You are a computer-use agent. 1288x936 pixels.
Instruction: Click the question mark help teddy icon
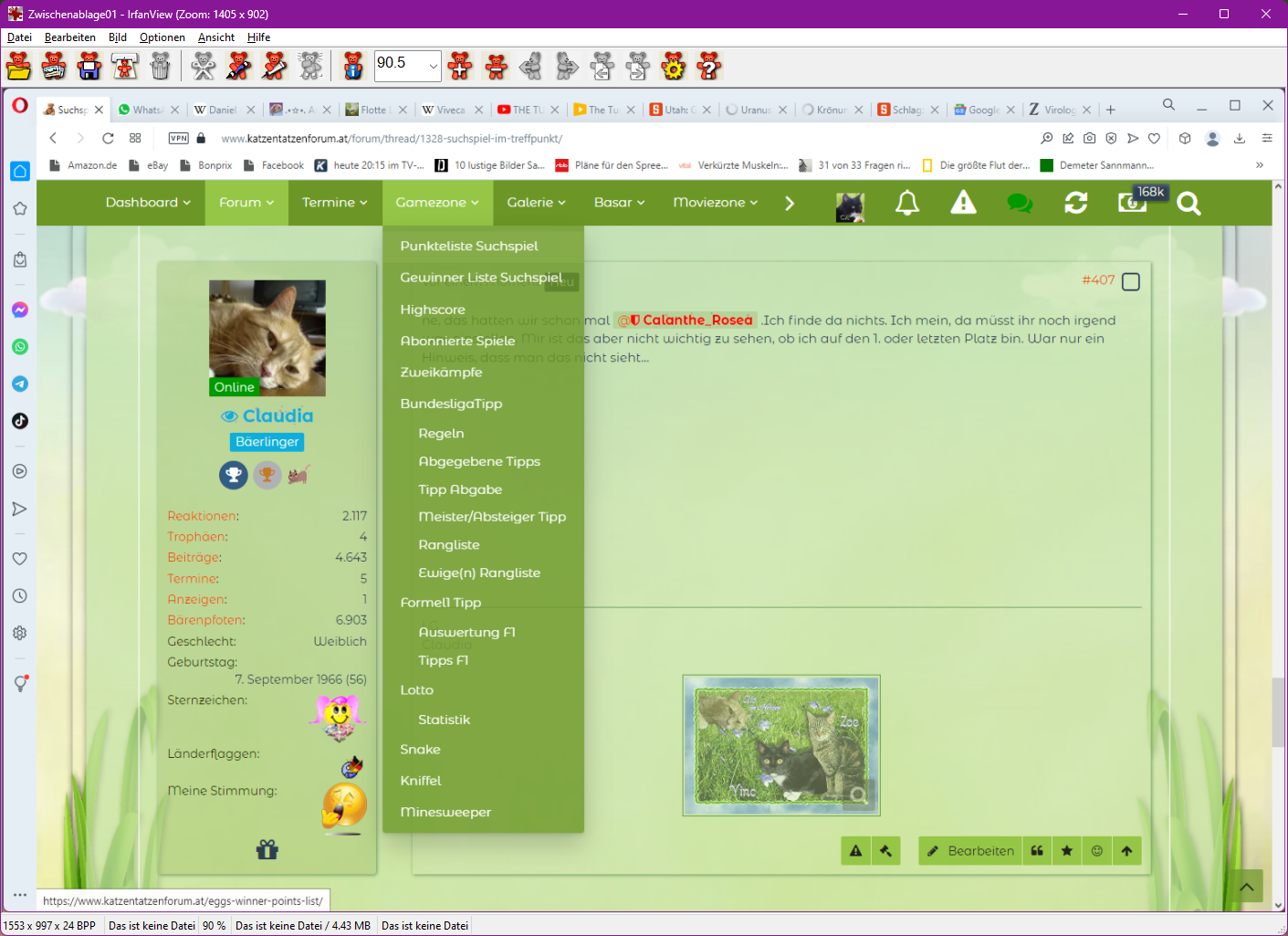point(709,66)
